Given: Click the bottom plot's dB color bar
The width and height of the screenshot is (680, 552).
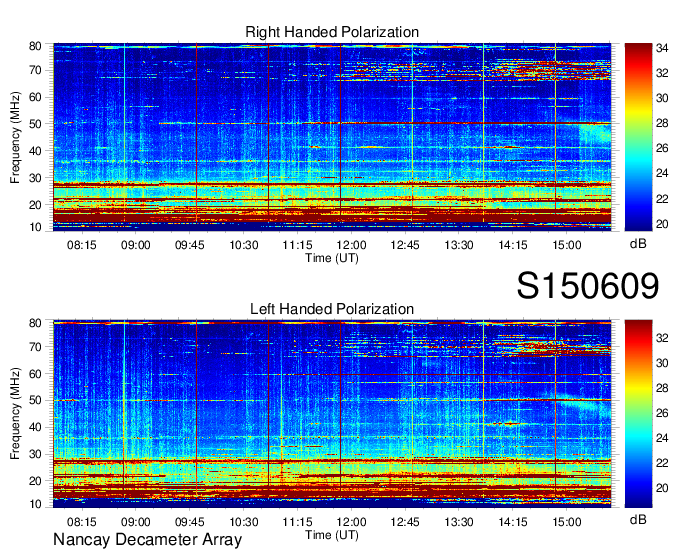Looking at the screenshot, I should pos(638,414).
